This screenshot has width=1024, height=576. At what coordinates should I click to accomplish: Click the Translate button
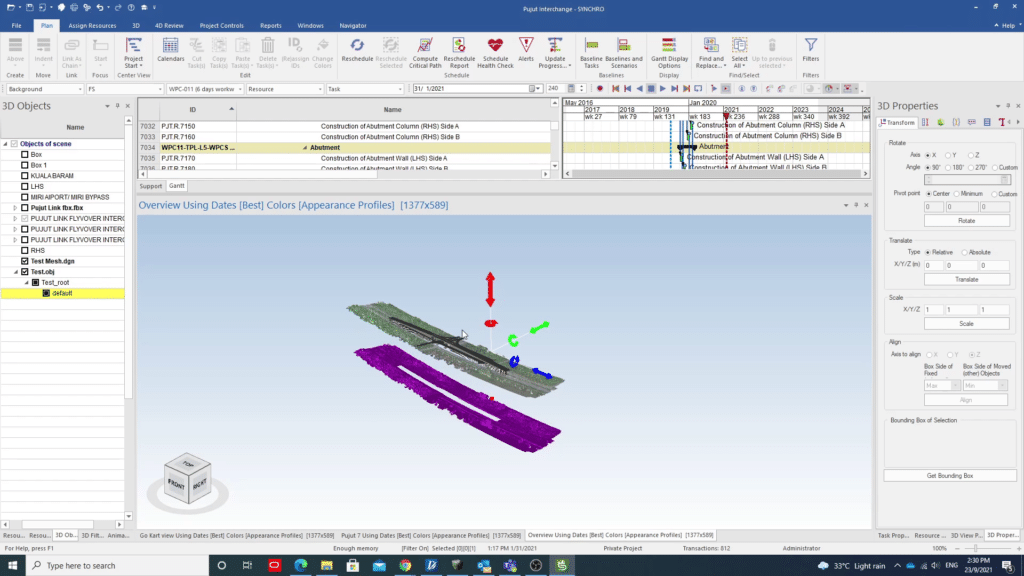click(x=967, y=280)
